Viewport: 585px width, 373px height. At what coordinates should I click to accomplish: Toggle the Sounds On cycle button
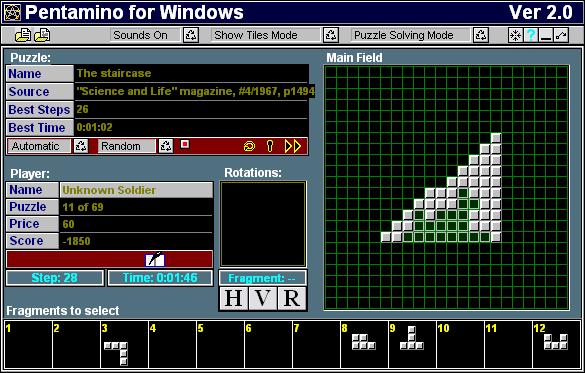point(191,35)
